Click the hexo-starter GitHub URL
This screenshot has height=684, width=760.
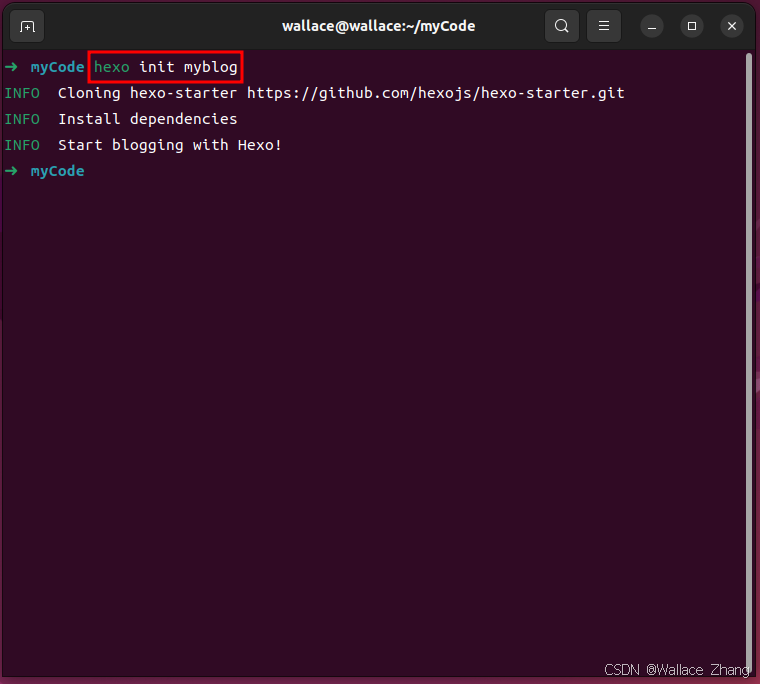point(436,93)
